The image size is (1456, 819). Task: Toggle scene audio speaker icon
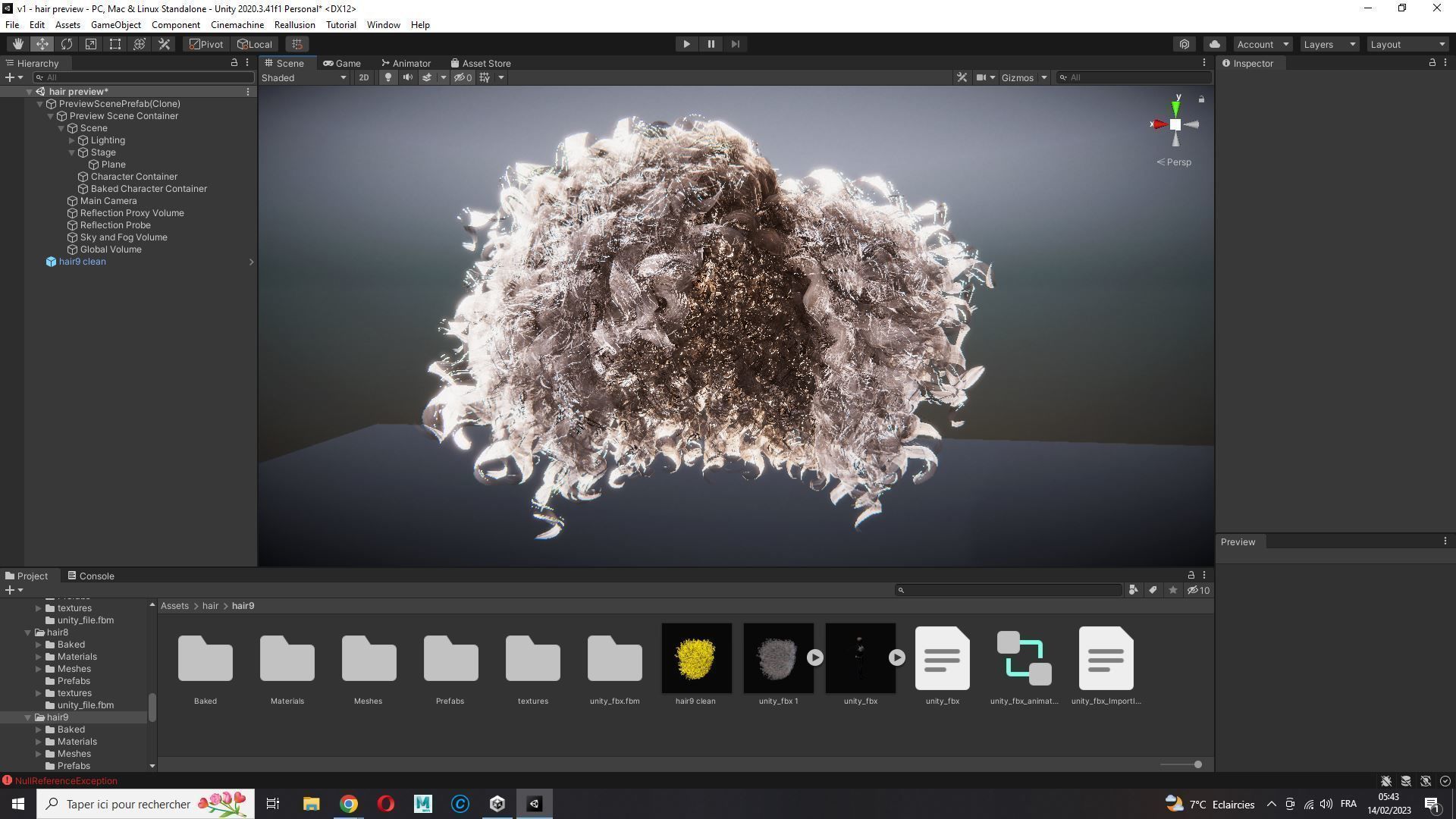(x=407, y=77)
